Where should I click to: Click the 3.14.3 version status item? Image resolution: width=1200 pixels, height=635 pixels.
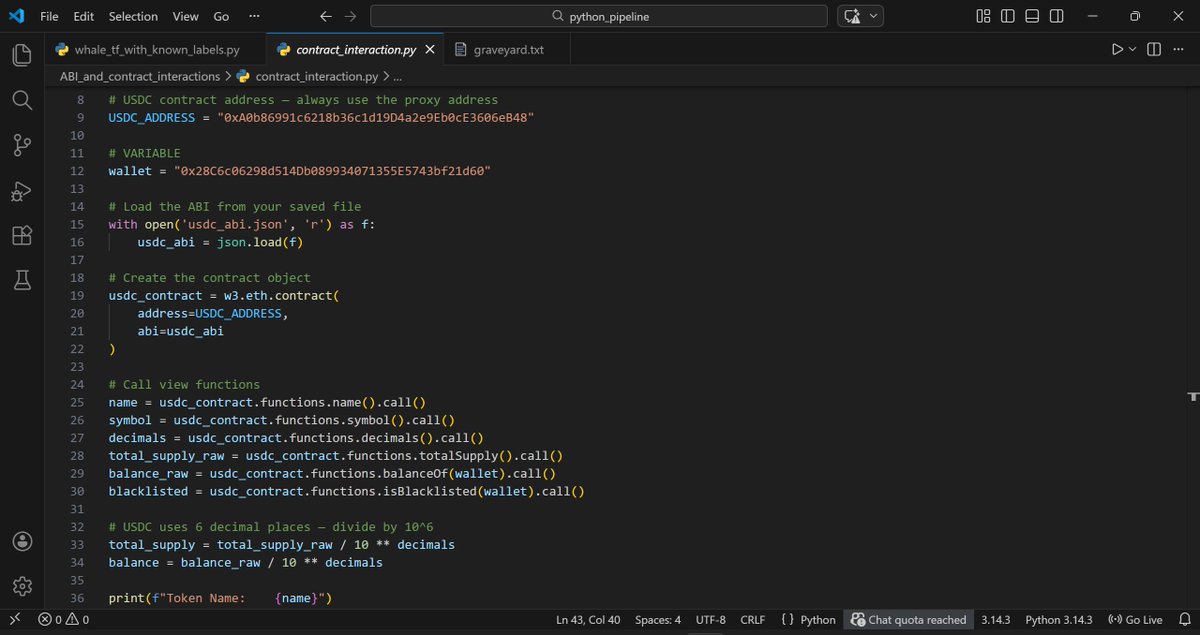pyautogui.click(x=996, y=620)
